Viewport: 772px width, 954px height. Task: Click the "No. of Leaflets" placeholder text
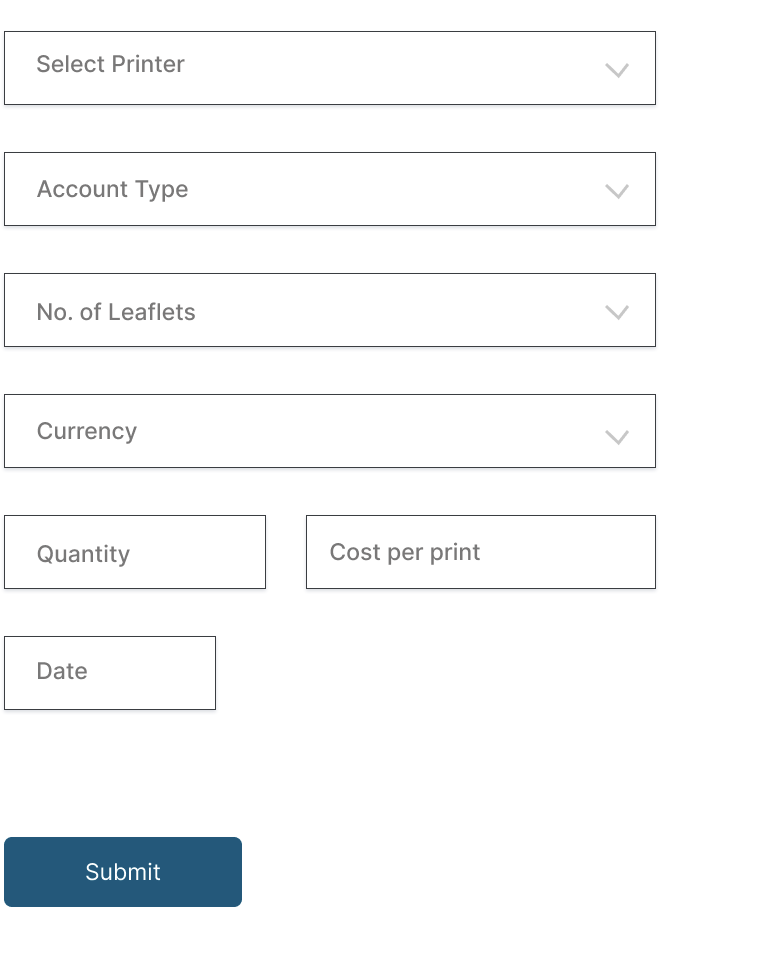pyautogui.click(x=116, y=313)
